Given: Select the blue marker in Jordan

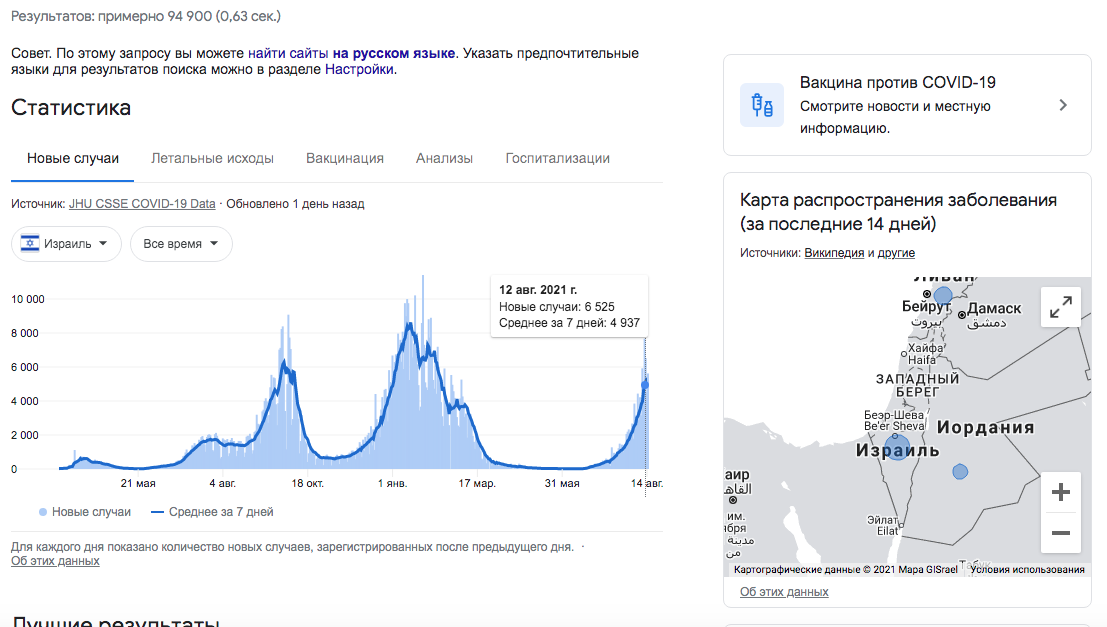Looking at the screenshot, I should (x=959, y=471).
